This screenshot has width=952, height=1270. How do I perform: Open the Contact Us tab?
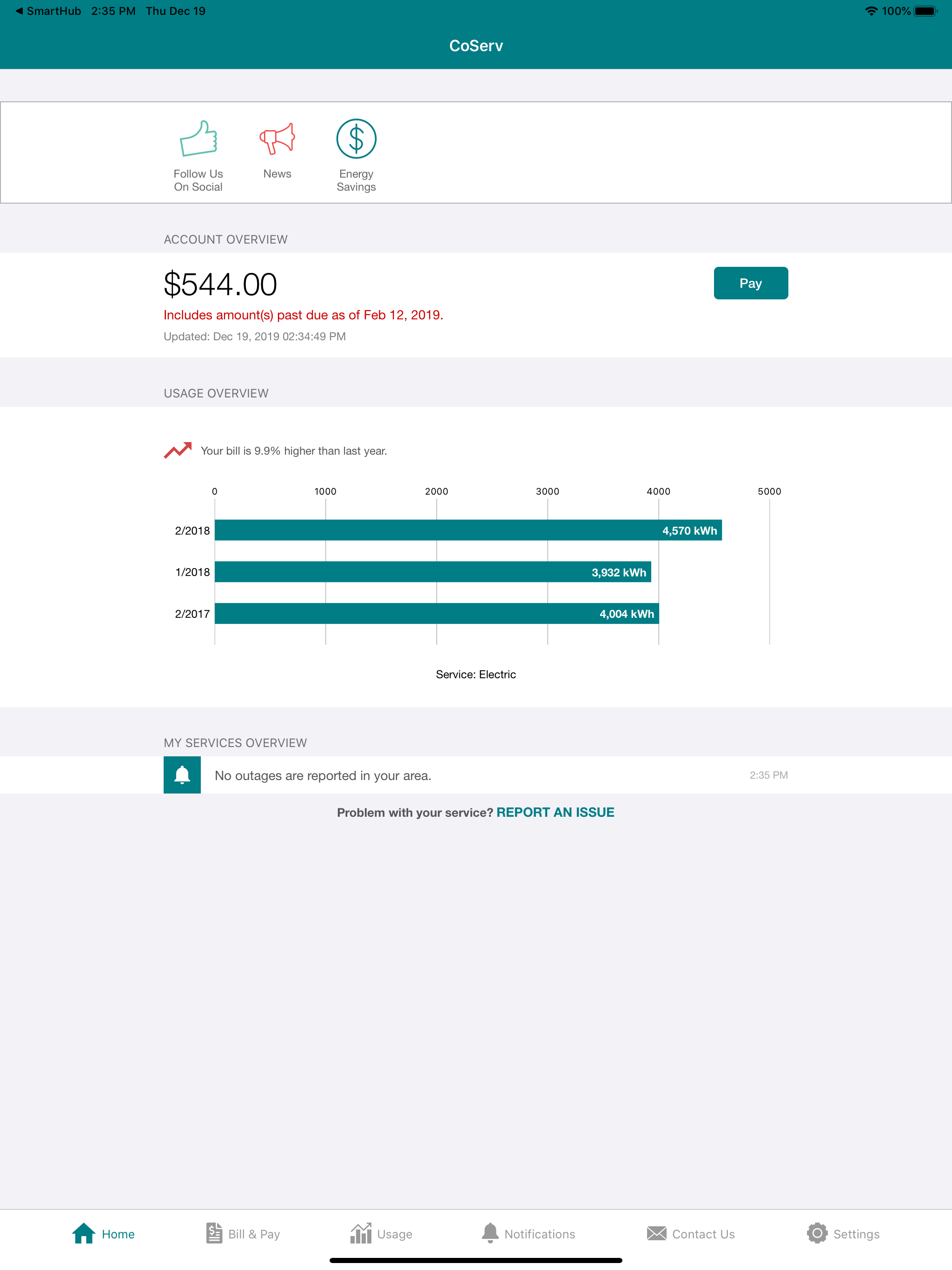tap(691, 1234)
